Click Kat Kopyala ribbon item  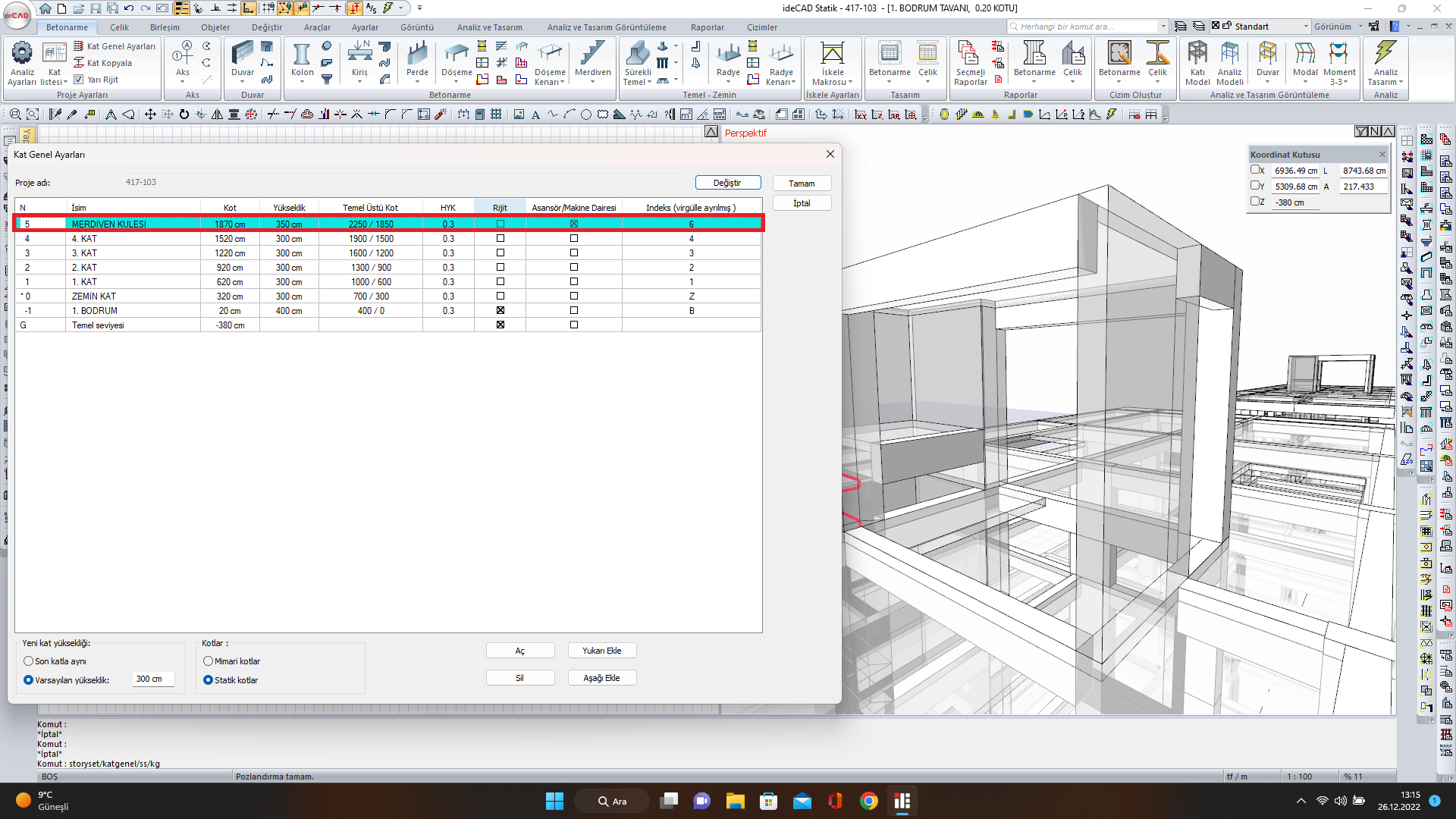tap(102, 63)
